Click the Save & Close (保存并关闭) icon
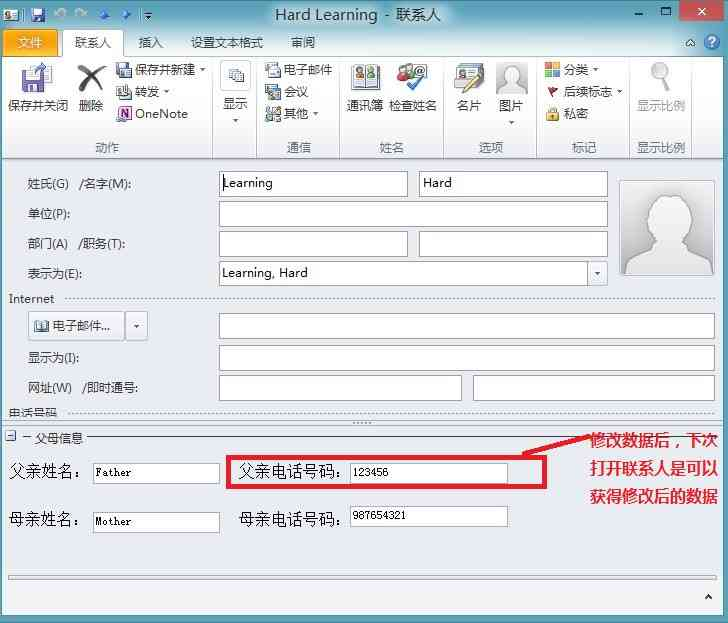728x623 pixels. pos(36,78)
